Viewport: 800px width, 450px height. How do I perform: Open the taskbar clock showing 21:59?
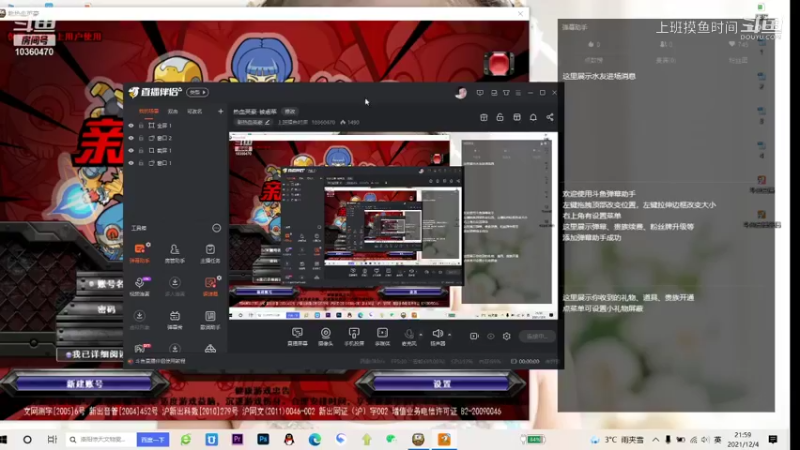click(x=743, y=439)
